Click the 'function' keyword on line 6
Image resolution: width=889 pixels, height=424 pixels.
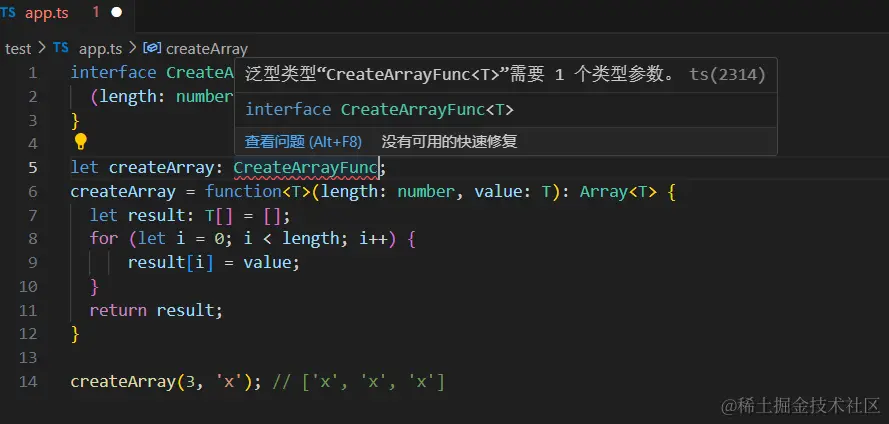click(x=243, y=192)
